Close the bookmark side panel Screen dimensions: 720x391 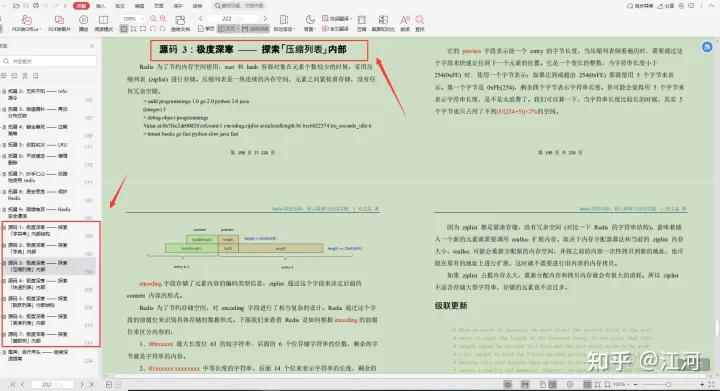click(x=92, y=46)
